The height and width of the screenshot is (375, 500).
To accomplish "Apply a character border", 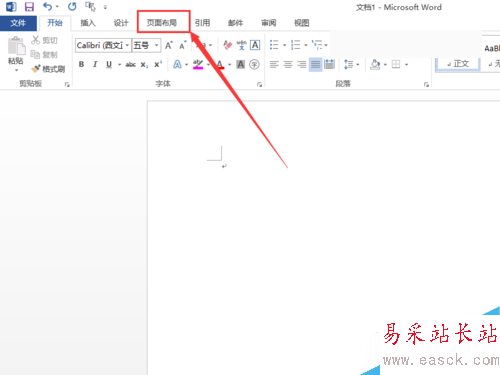I will click(x=255, y=45).
